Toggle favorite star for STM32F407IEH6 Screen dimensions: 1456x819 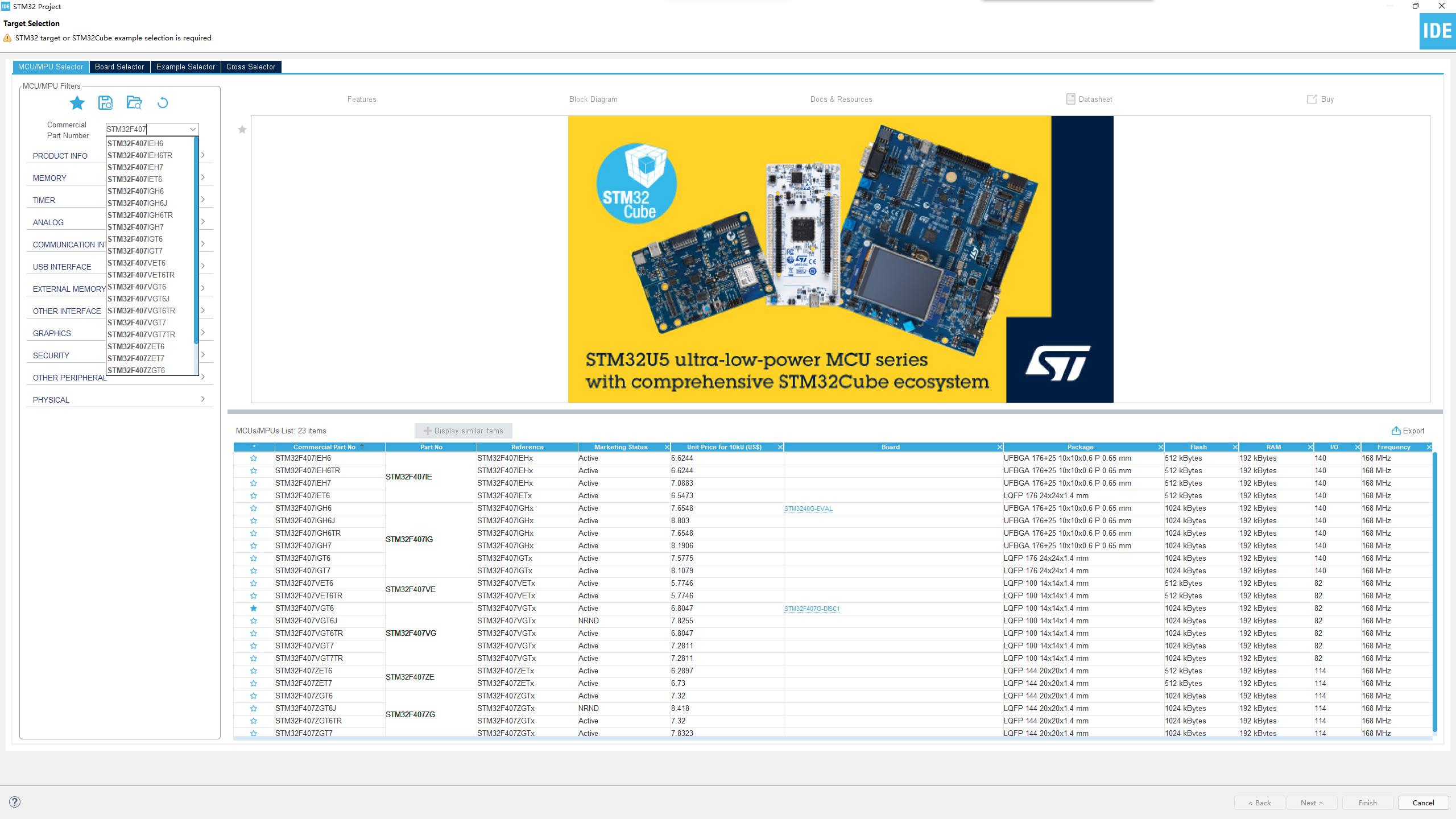coord(254,458)
